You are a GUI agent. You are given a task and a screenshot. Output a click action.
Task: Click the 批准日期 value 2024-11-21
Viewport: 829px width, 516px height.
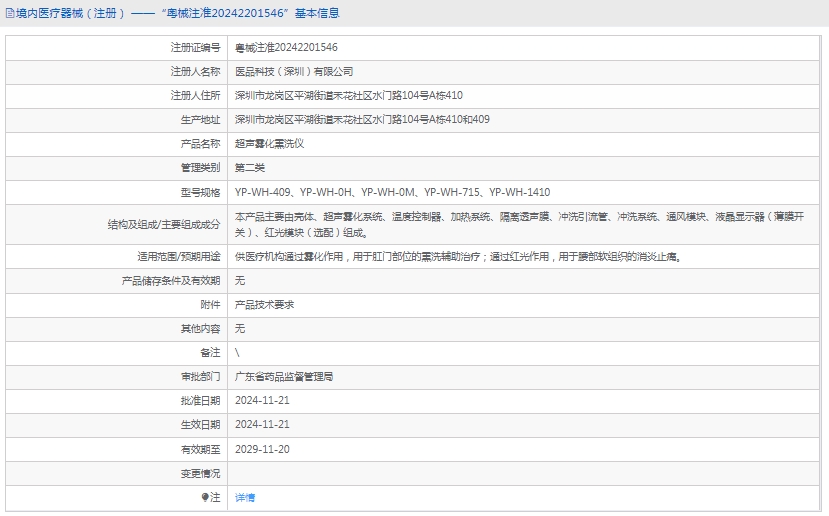pos(262,400)
